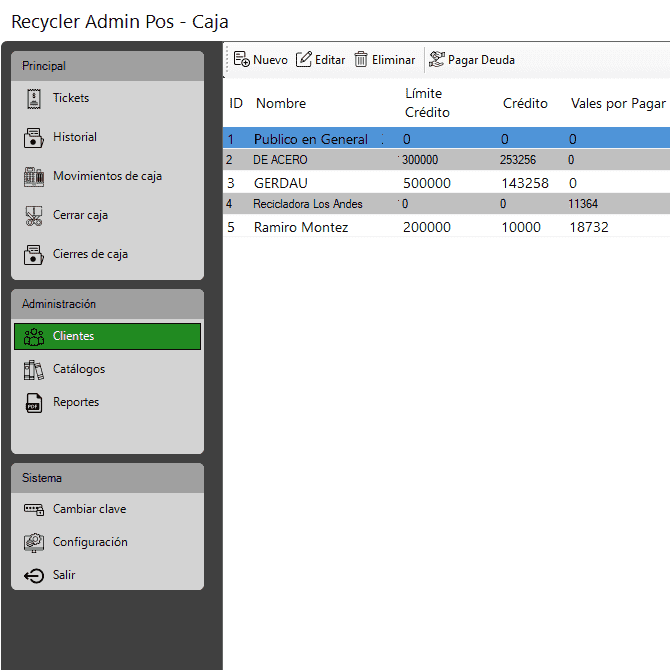Screen dimensions: 670x670
Task: Click the Editar pencil icon
Action: (x=303, y=59)
